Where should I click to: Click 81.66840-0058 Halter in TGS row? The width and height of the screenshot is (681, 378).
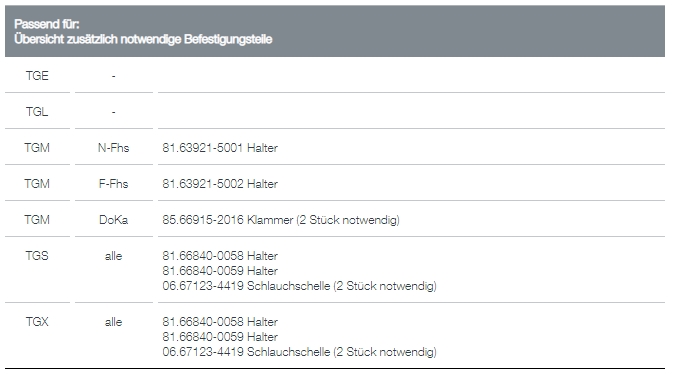point(220,255)
